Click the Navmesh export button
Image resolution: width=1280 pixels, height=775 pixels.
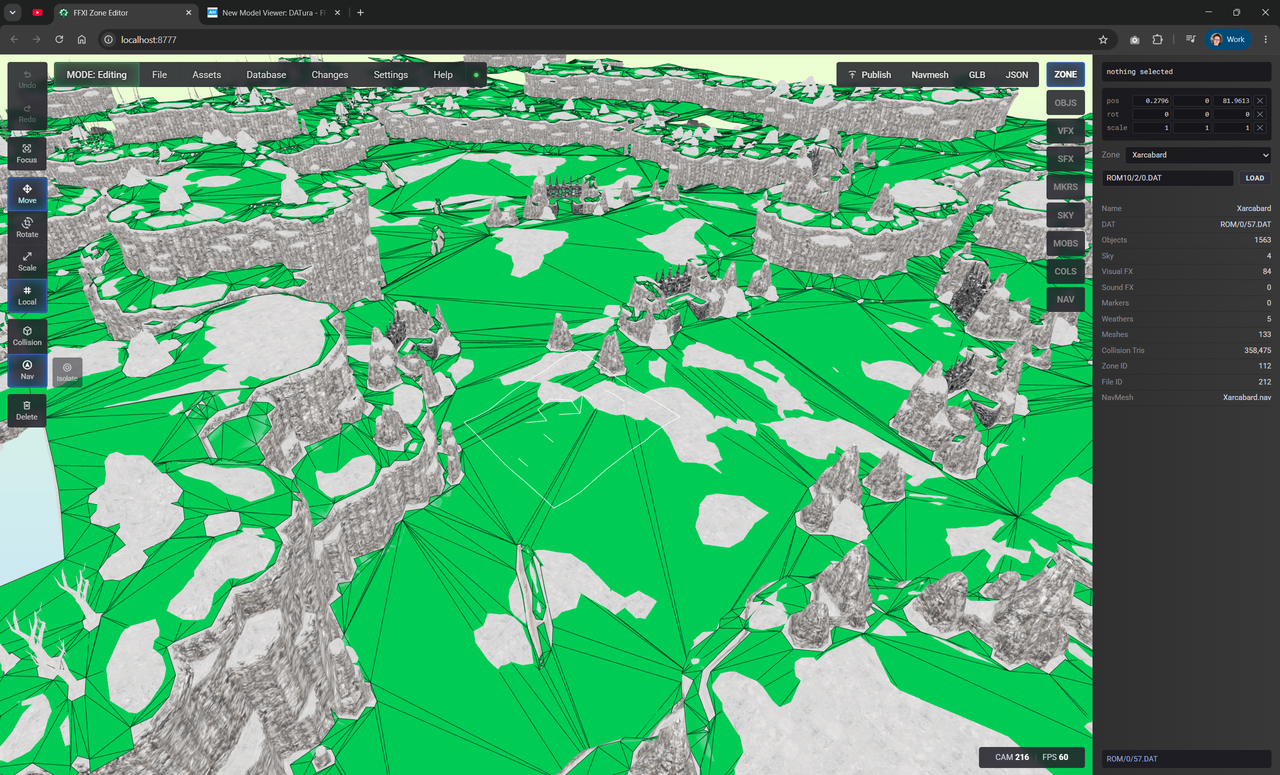[x=930, y=75]
